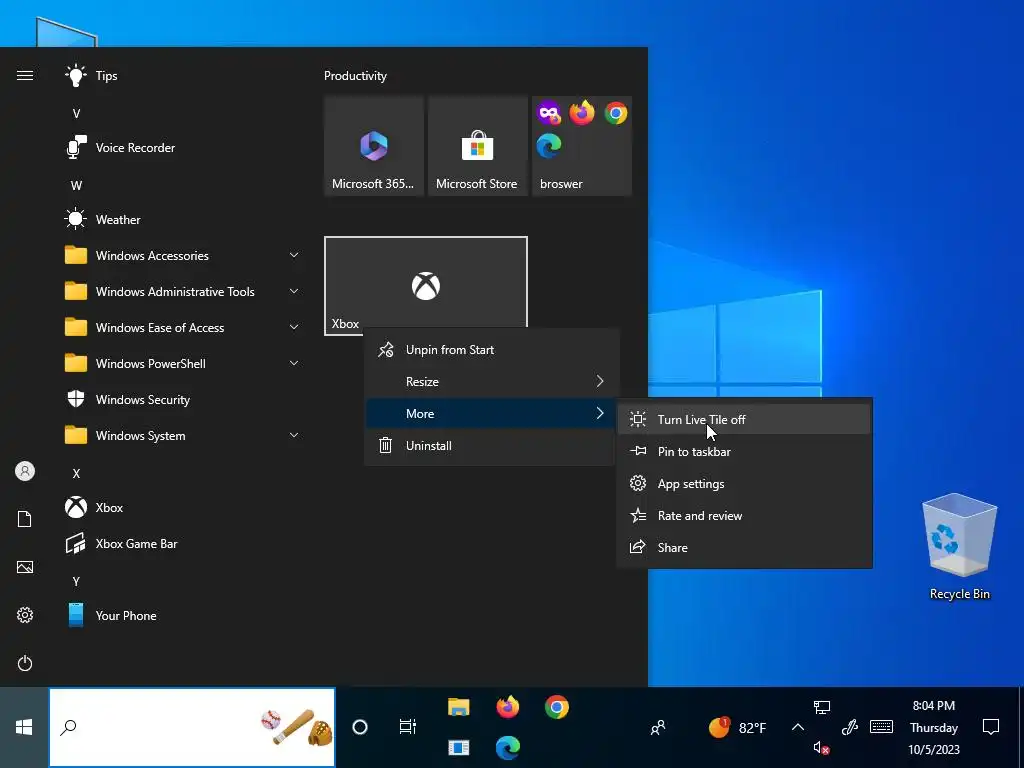The height and width of the screenshot is (768, 1024).
Task: Jump to letter V section header
Action: click(76, 114)
